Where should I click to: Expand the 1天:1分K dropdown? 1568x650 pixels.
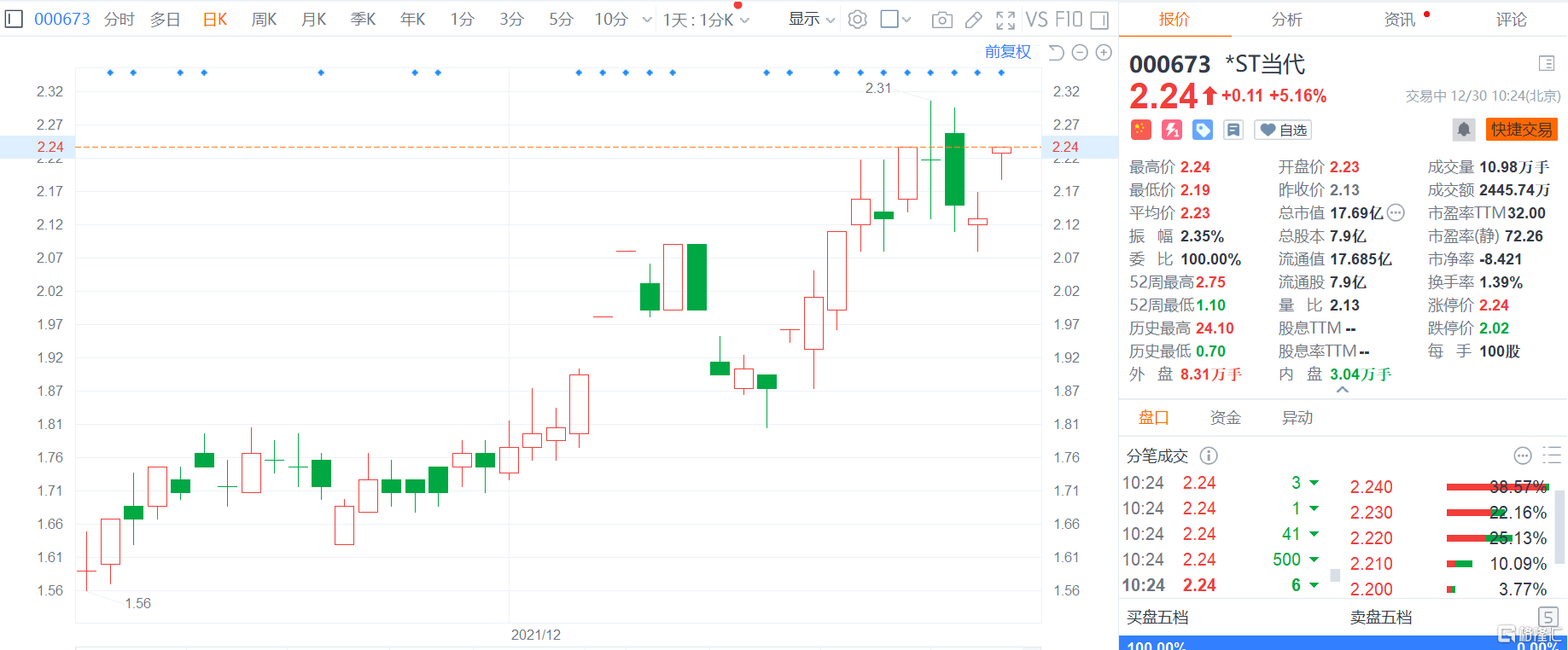706,20
